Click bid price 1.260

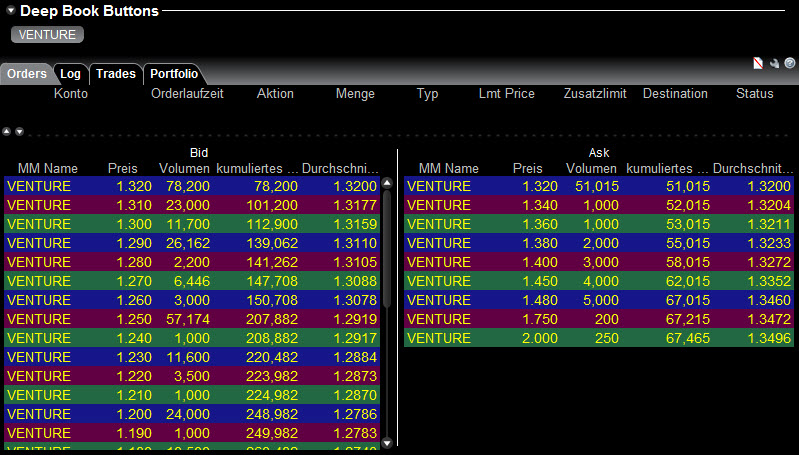pyautogui.click(x=134, y=300)
